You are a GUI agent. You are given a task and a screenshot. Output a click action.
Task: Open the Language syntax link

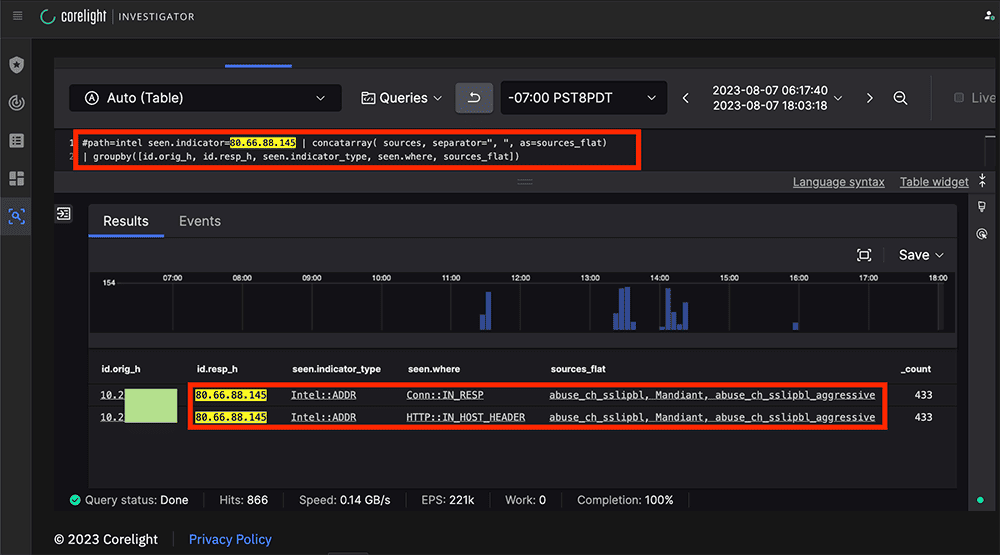click(838, 182)
